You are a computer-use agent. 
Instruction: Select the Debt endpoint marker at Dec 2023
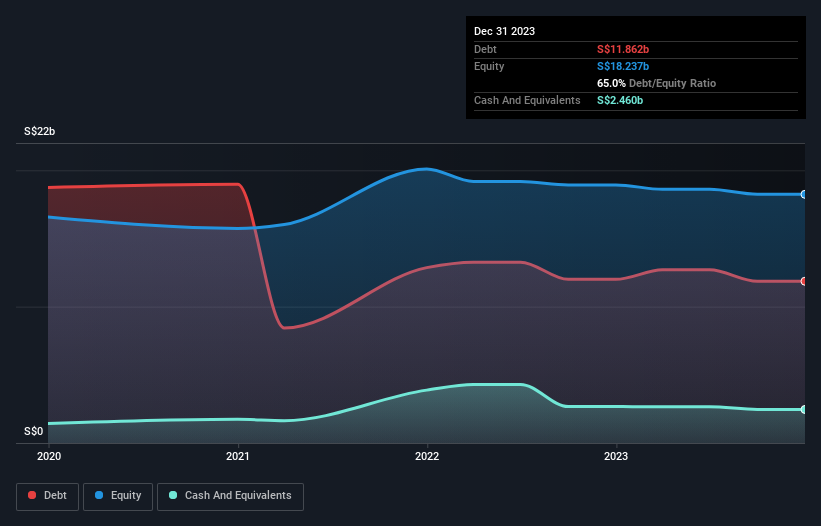[803, 282]
